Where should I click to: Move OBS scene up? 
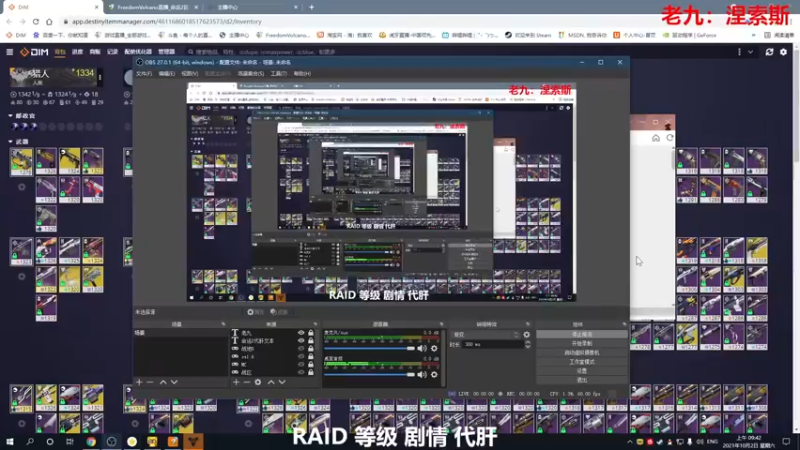tap(163, 382)
